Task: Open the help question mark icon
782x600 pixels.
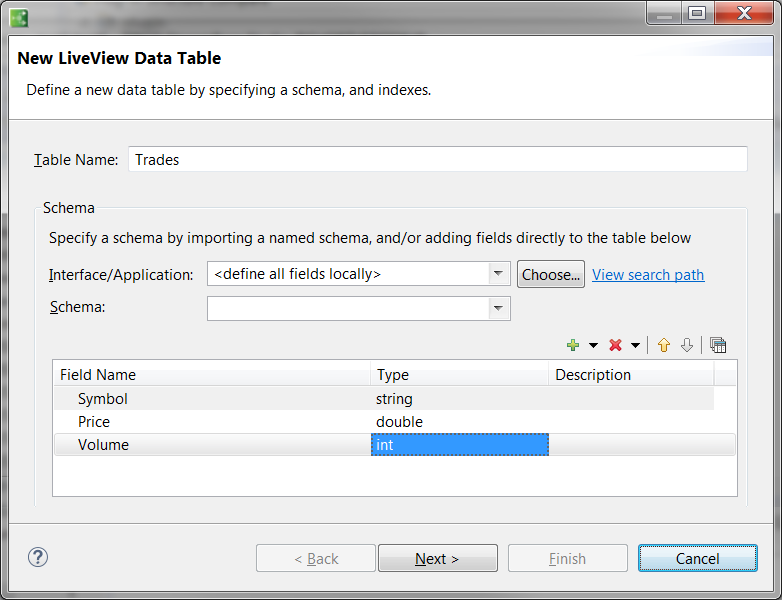Action: click(38, 558)
